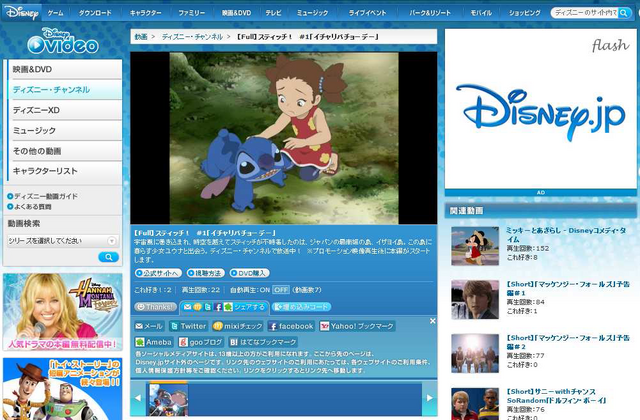
Task: Share to gooブログ
Action: (201, 342)
